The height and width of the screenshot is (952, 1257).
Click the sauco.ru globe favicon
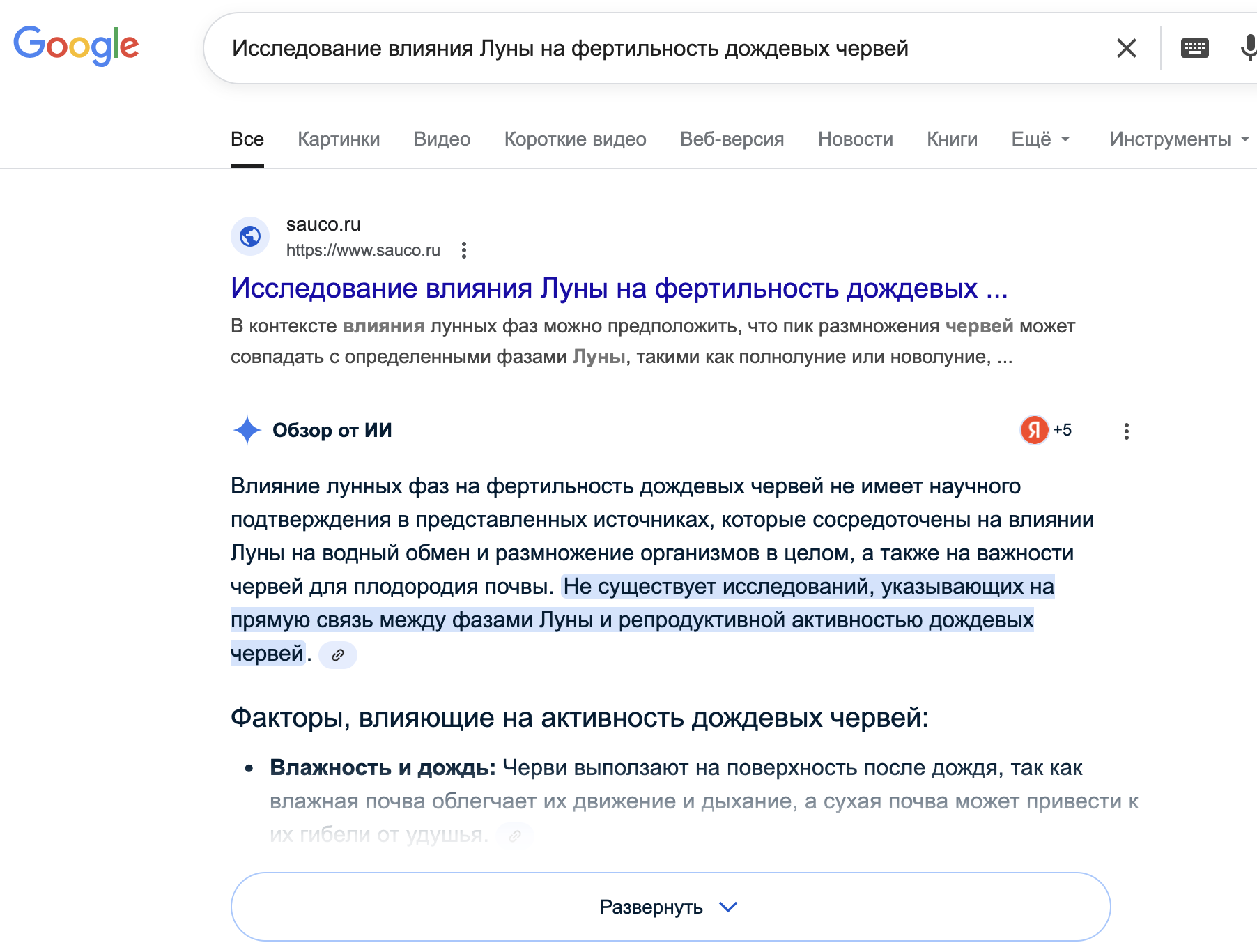coord(250,236)
